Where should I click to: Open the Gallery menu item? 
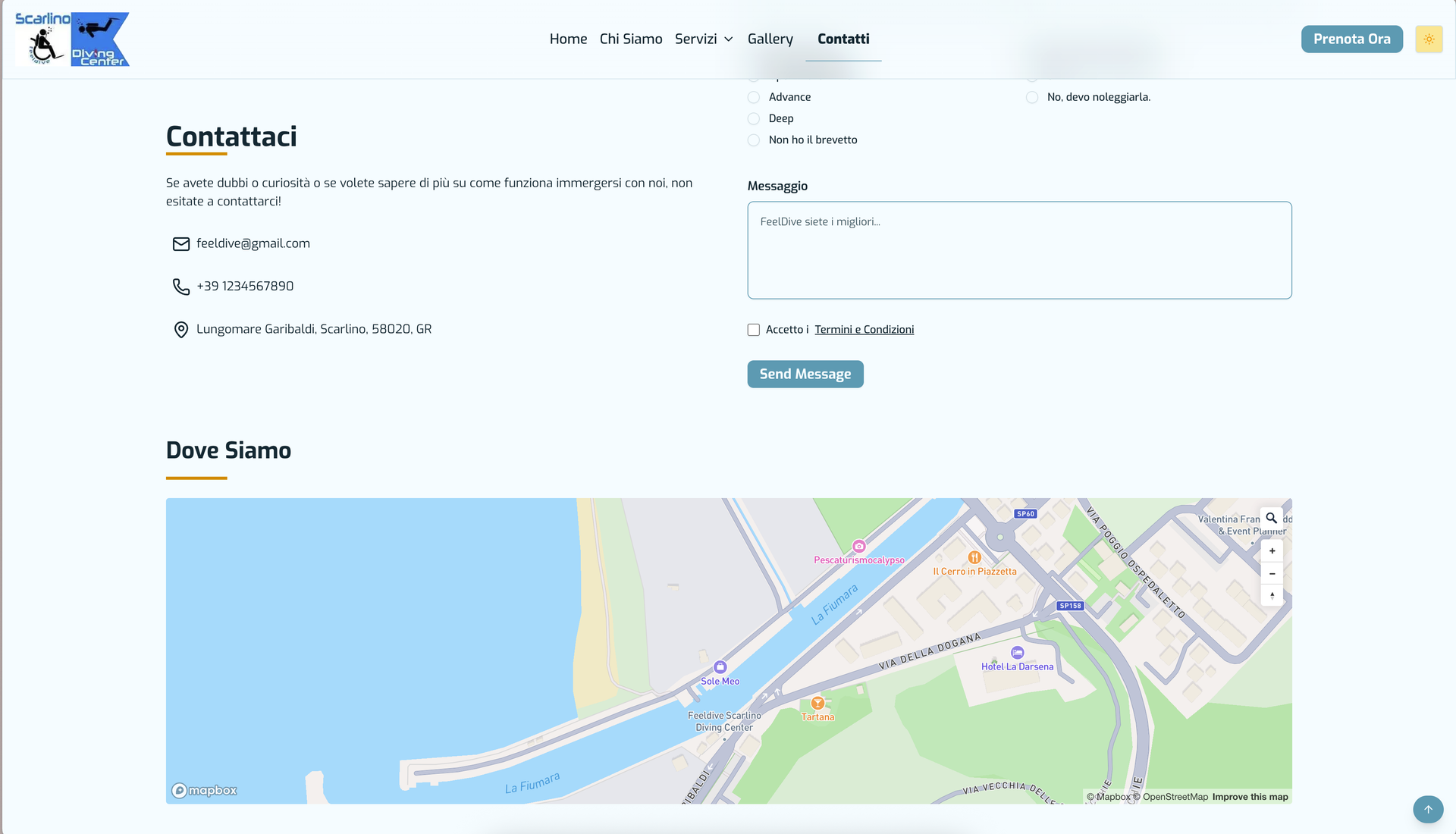point(770,39)
